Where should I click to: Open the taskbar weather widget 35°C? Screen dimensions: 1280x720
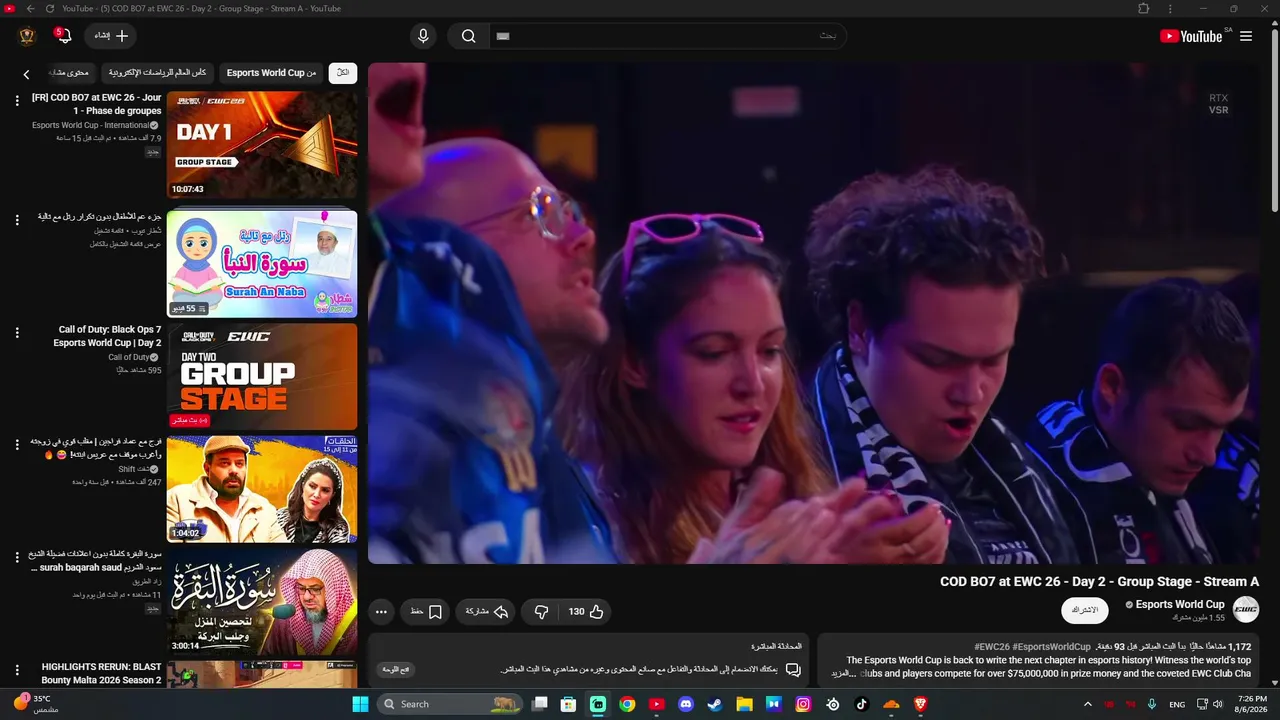38,704
